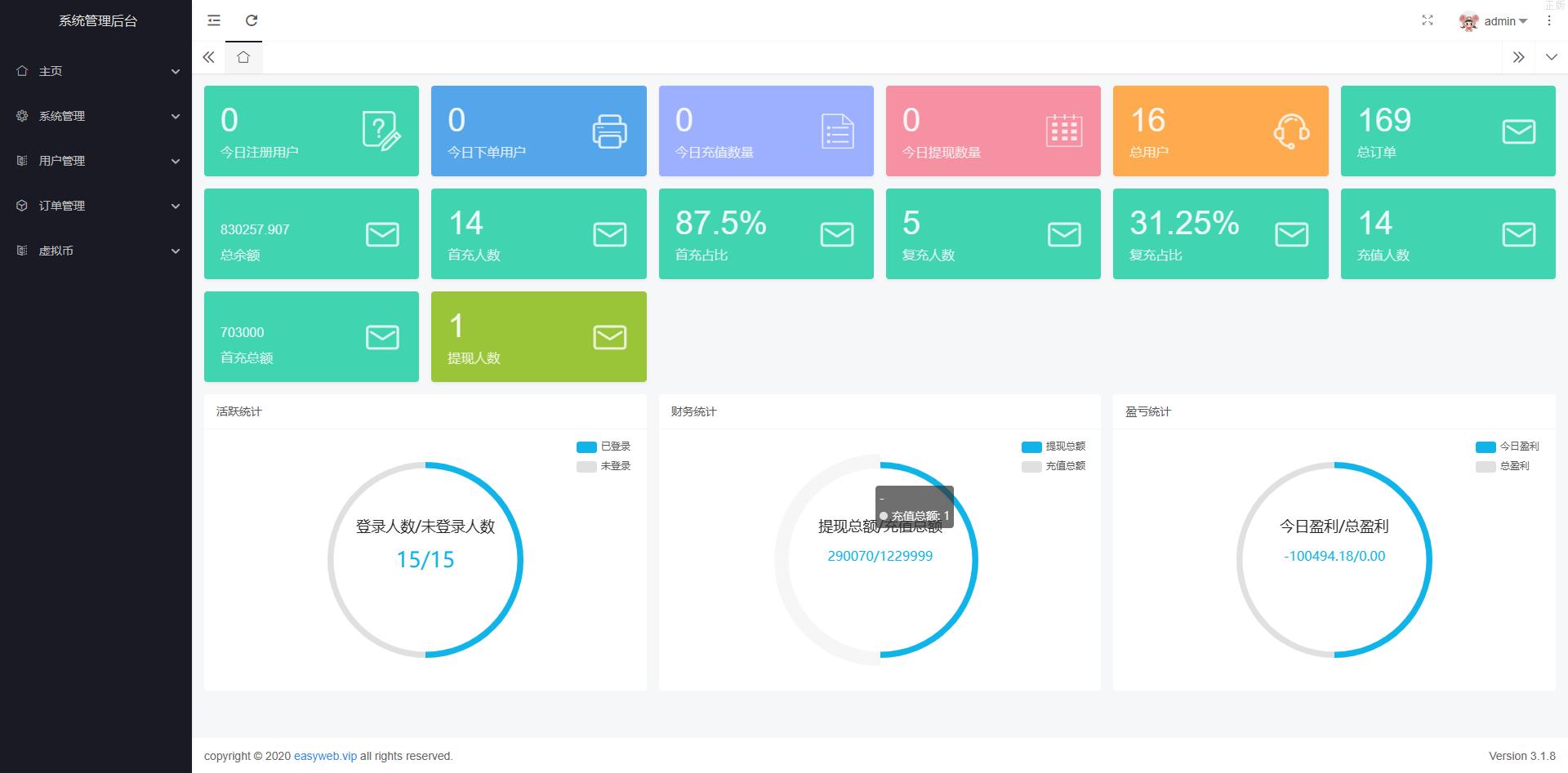Open the admin user dropdown
The image size is (1568, 773).
click(1494, 21)
